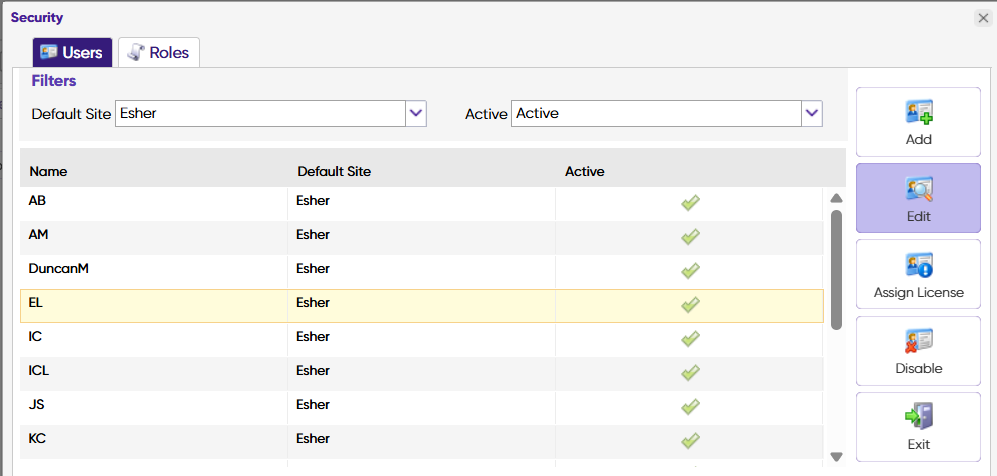Expand the Active filter dropdown arrow
Viewport: 997px width, 476px height.
[x=812, y=113]
